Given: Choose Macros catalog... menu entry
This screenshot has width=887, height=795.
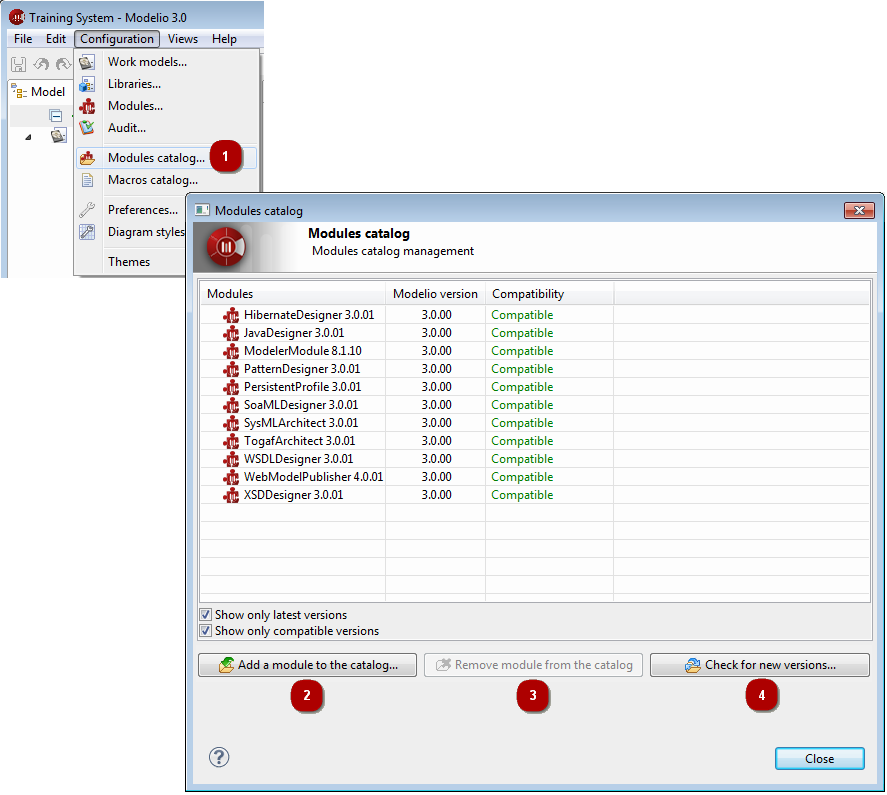Looking at the screenshot, I should click(167, 180).
